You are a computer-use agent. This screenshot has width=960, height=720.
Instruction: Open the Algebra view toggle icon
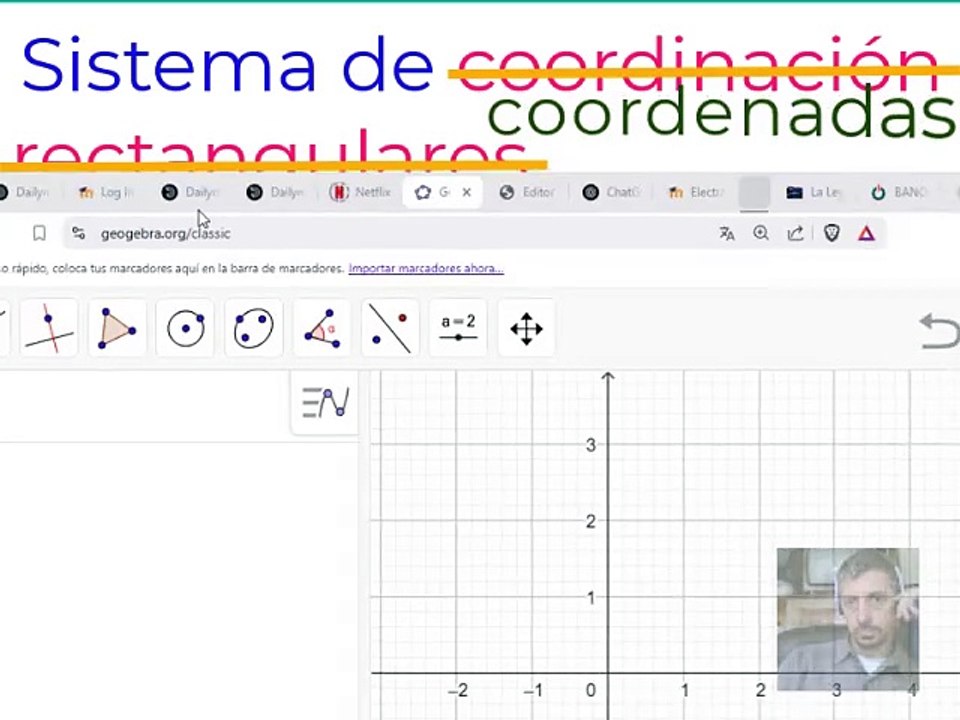pos(325,402)
